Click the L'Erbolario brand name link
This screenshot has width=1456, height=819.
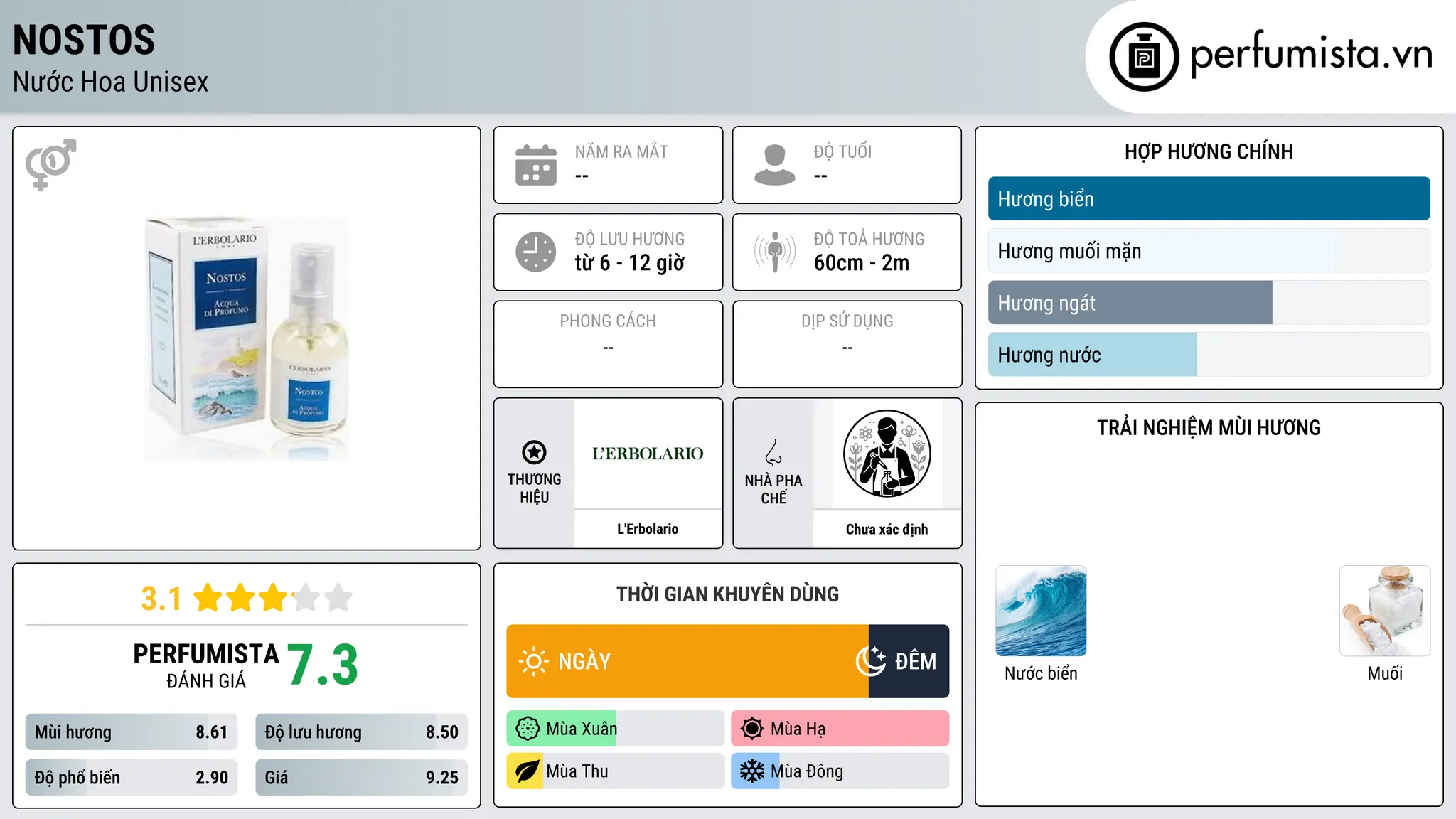pyautogui.click(x=648, y=529)
